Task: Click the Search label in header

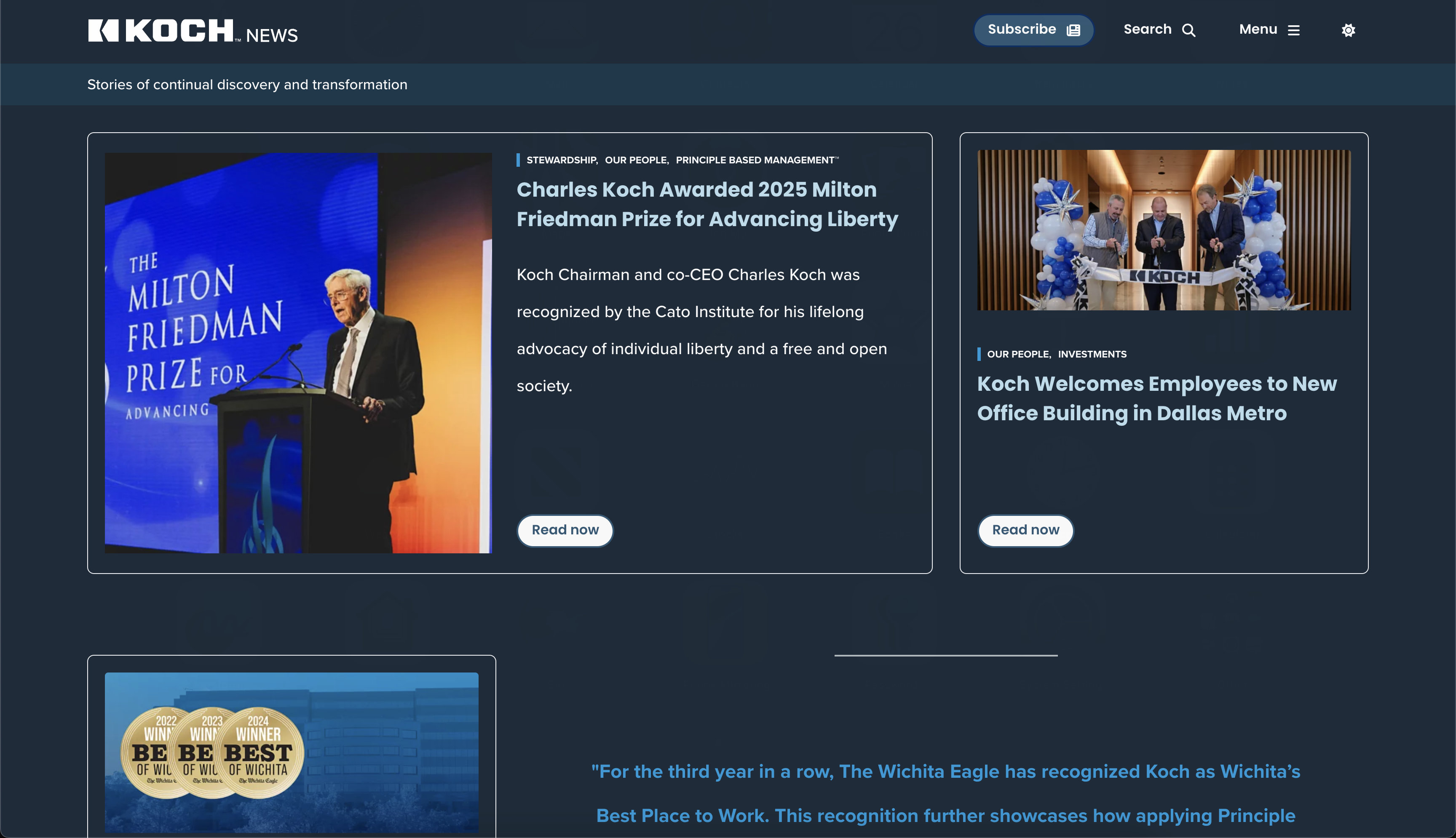Action: [x=1147, y=29]
